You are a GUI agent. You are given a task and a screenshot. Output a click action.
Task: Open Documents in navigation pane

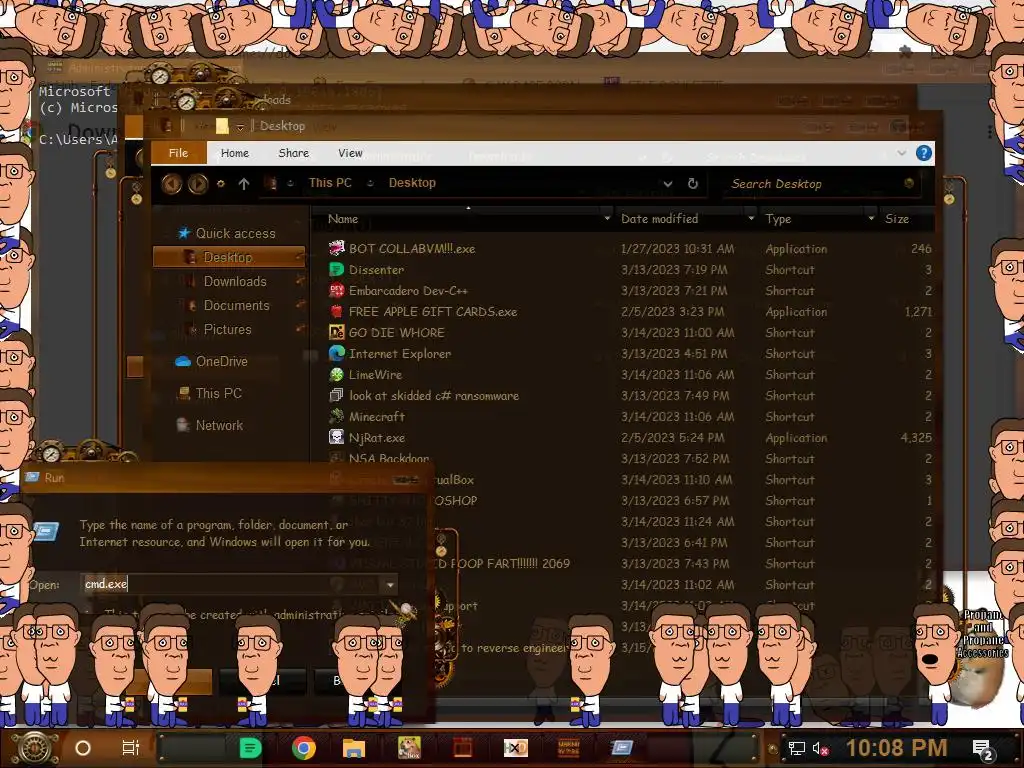coord(236,305)
